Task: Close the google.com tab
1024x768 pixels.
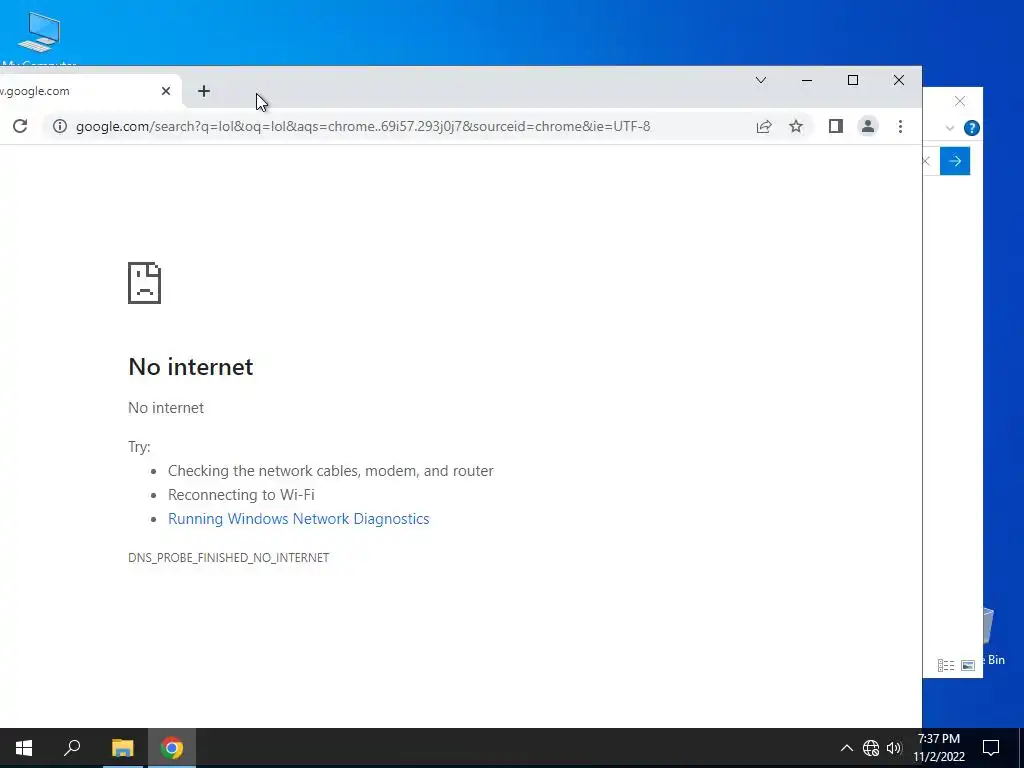Action: [166, 91]
